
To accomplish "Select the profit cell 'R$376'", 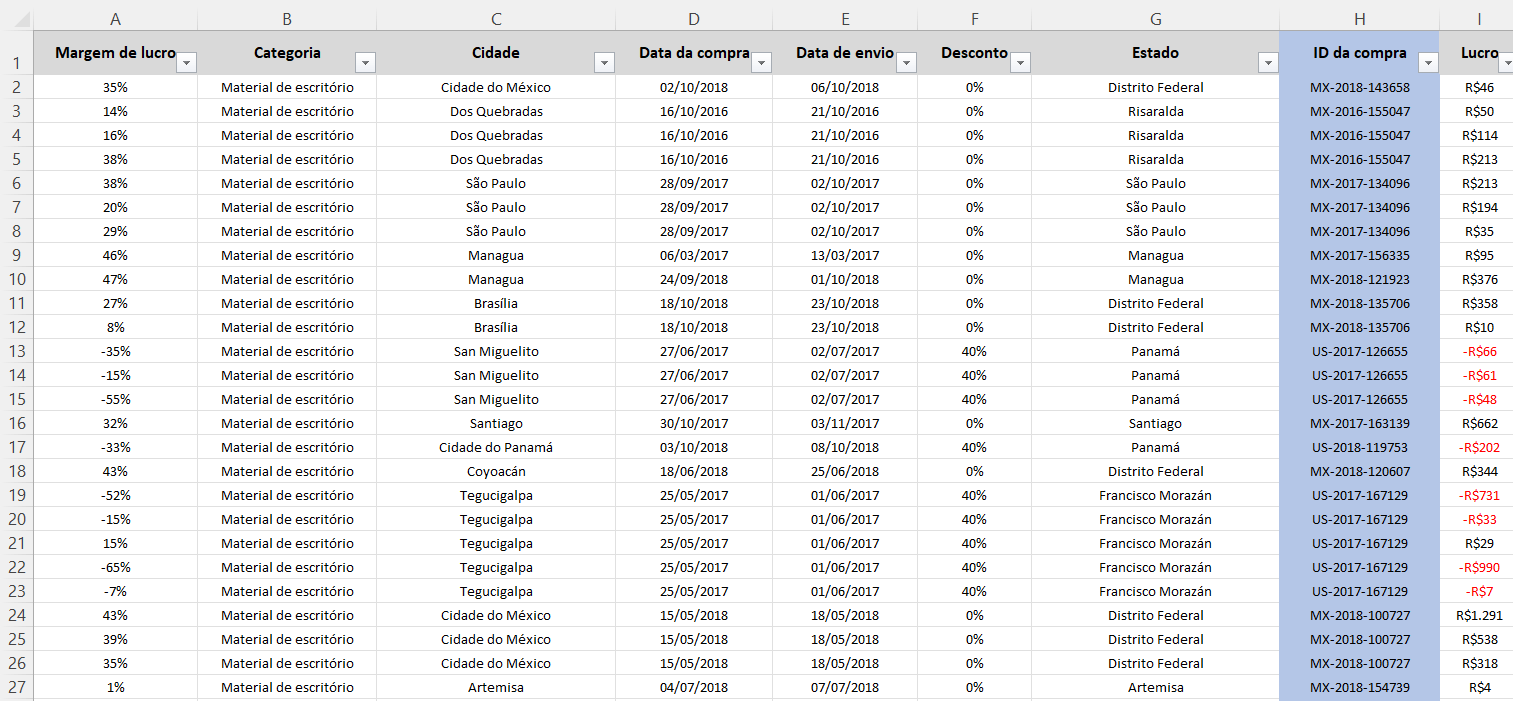I will coord(1477,279).
